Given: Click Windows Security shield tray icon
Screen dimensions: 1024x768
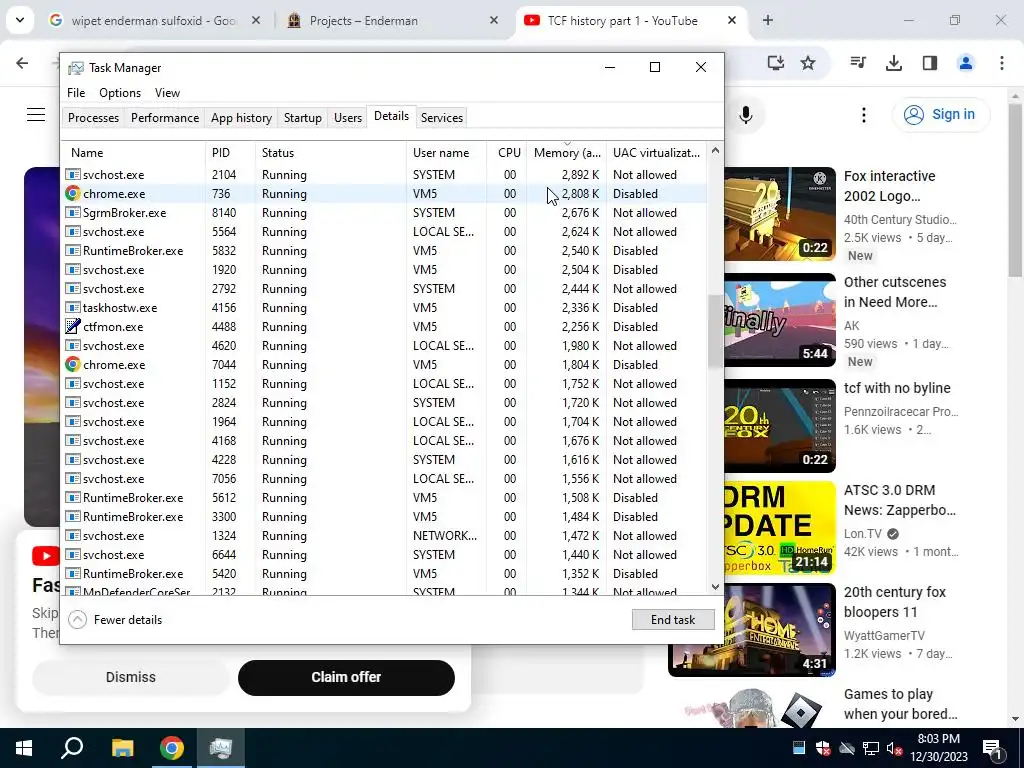Looking at the screenshot, I should (823, 748).
